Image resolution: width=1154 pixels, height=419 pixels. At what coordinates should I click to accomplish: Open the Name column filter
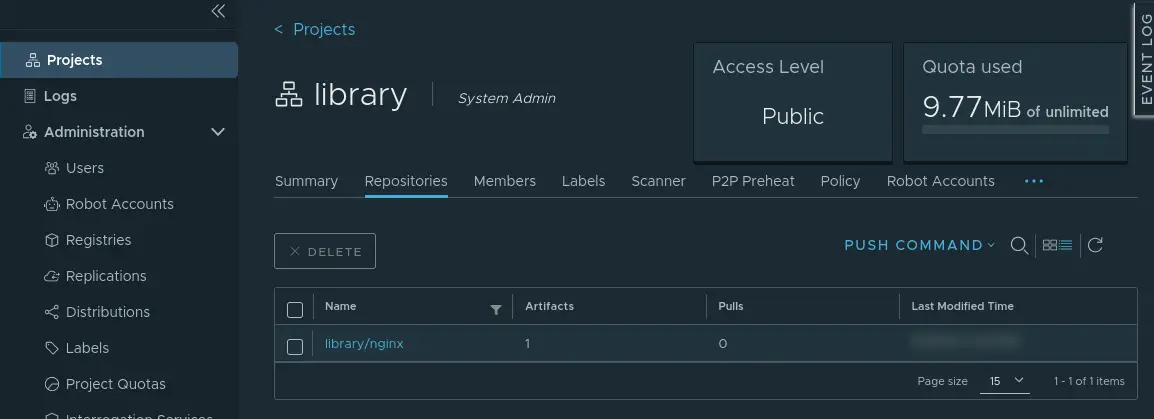point(496,310)
